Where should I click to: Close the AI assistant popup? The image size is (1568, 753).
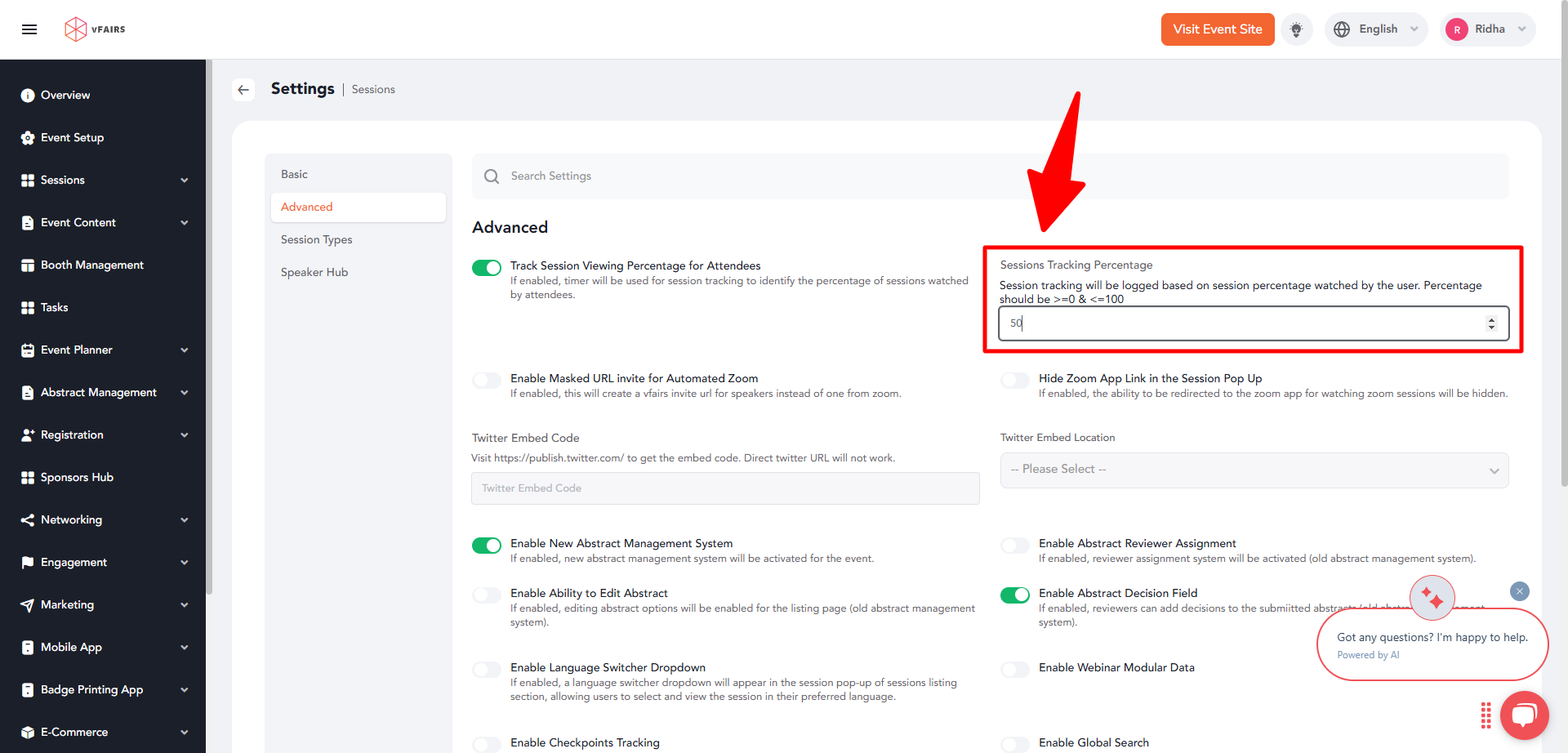1520,591
